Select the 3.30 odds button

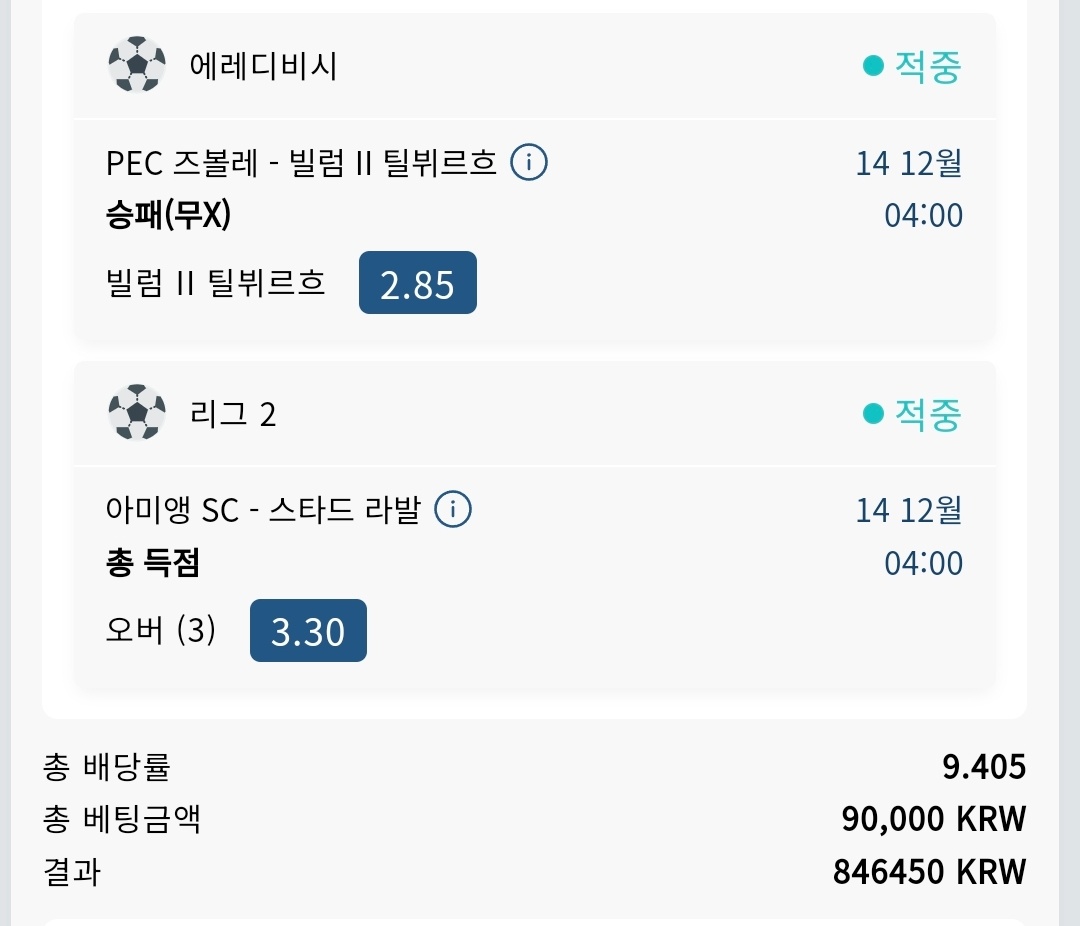(308, 632)
